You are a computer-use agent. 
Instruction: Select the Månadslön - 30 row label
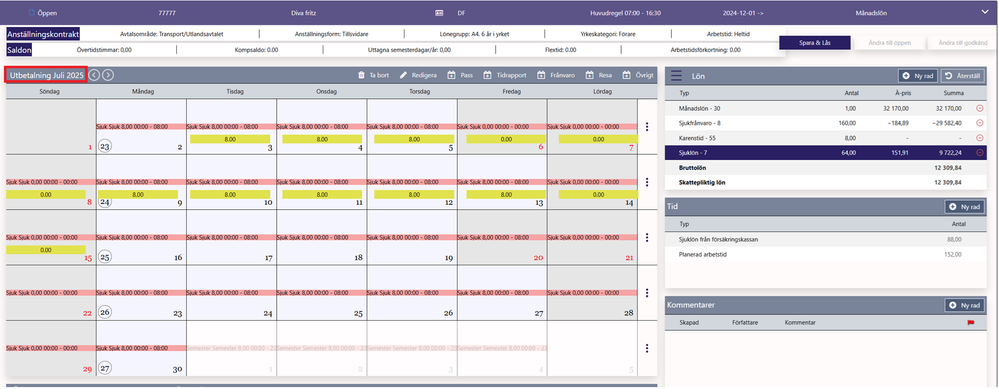[699, 109]
